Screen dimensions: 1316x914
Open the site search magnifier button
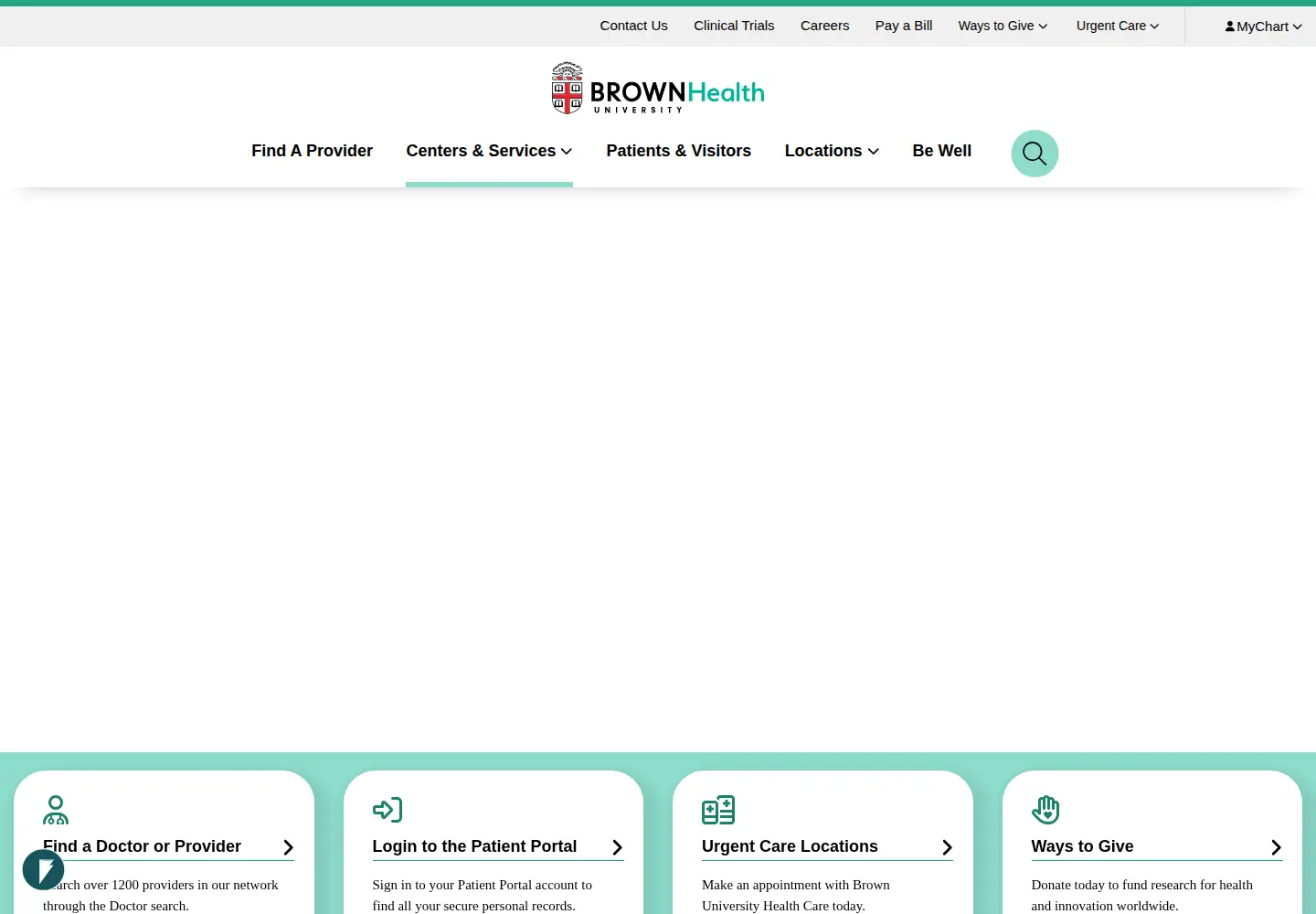pos(1035,154)
